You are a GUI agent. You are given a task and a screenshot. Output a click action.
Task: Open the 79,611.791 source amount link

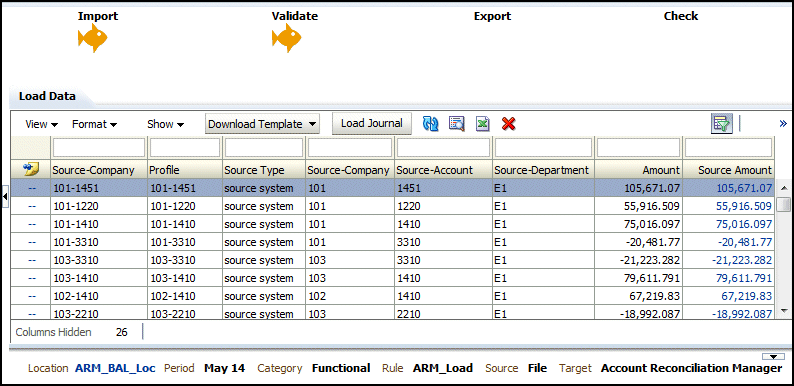point(744,278)
